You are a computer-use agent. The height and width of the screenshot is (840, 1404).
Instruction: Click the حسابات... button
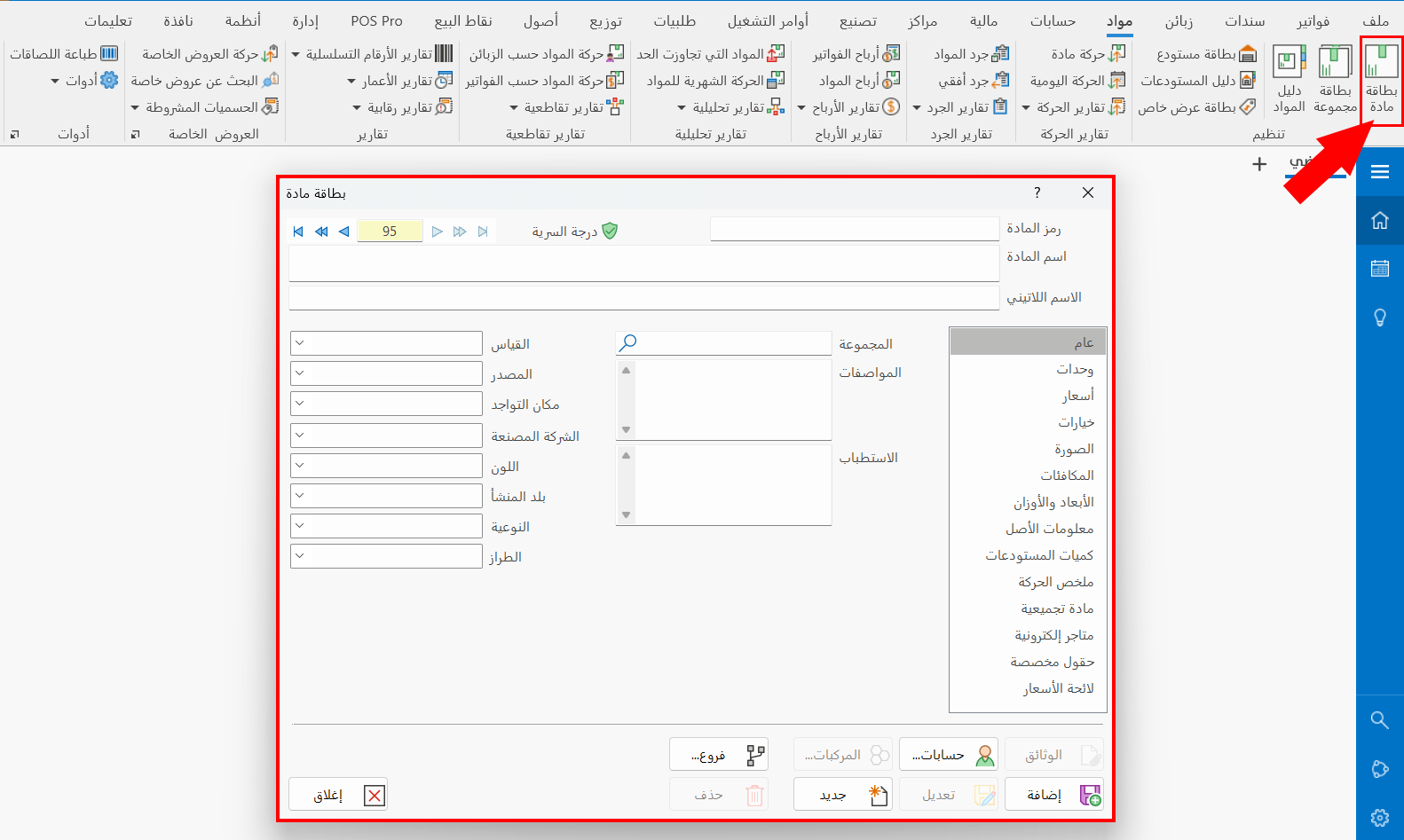click(x=948, y=755)
